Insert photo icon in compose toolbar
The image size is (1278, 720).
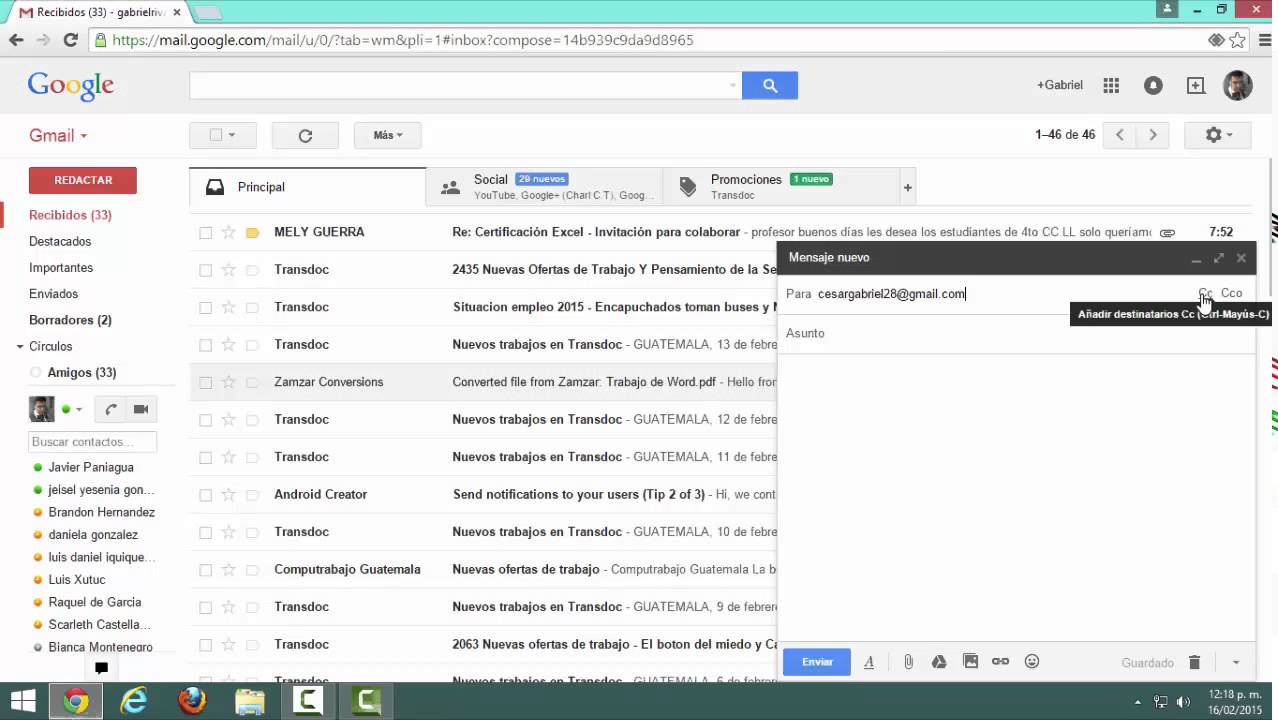(x=970, y=662)
